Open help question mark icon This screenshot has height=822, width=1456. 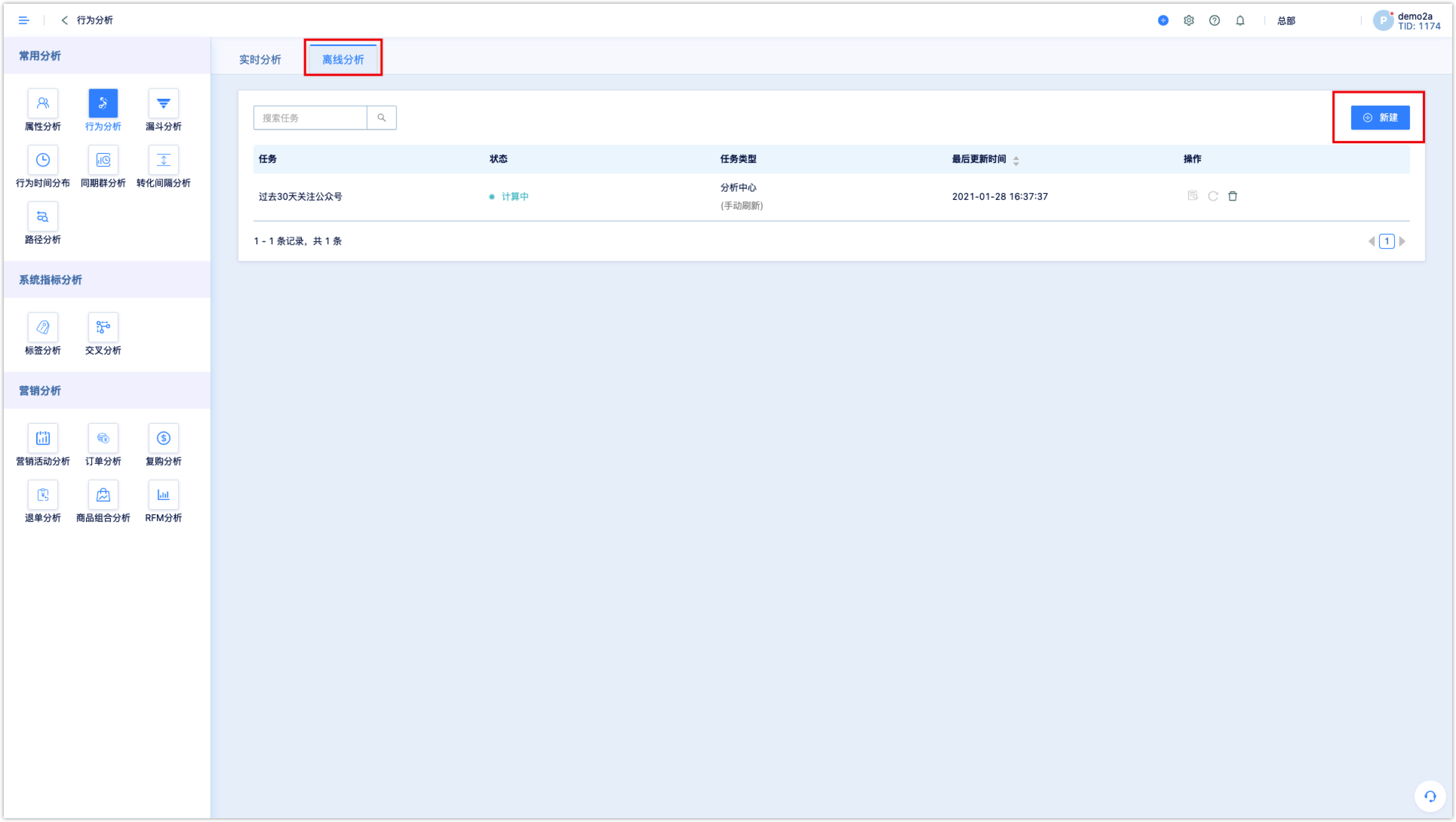1214,20
